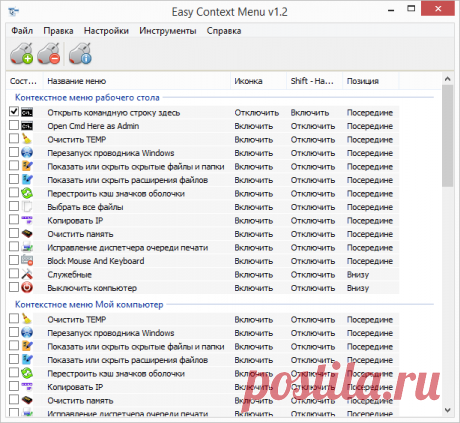
Task: Check Очистить TEMP in desktop menu section
Action: 14,138
